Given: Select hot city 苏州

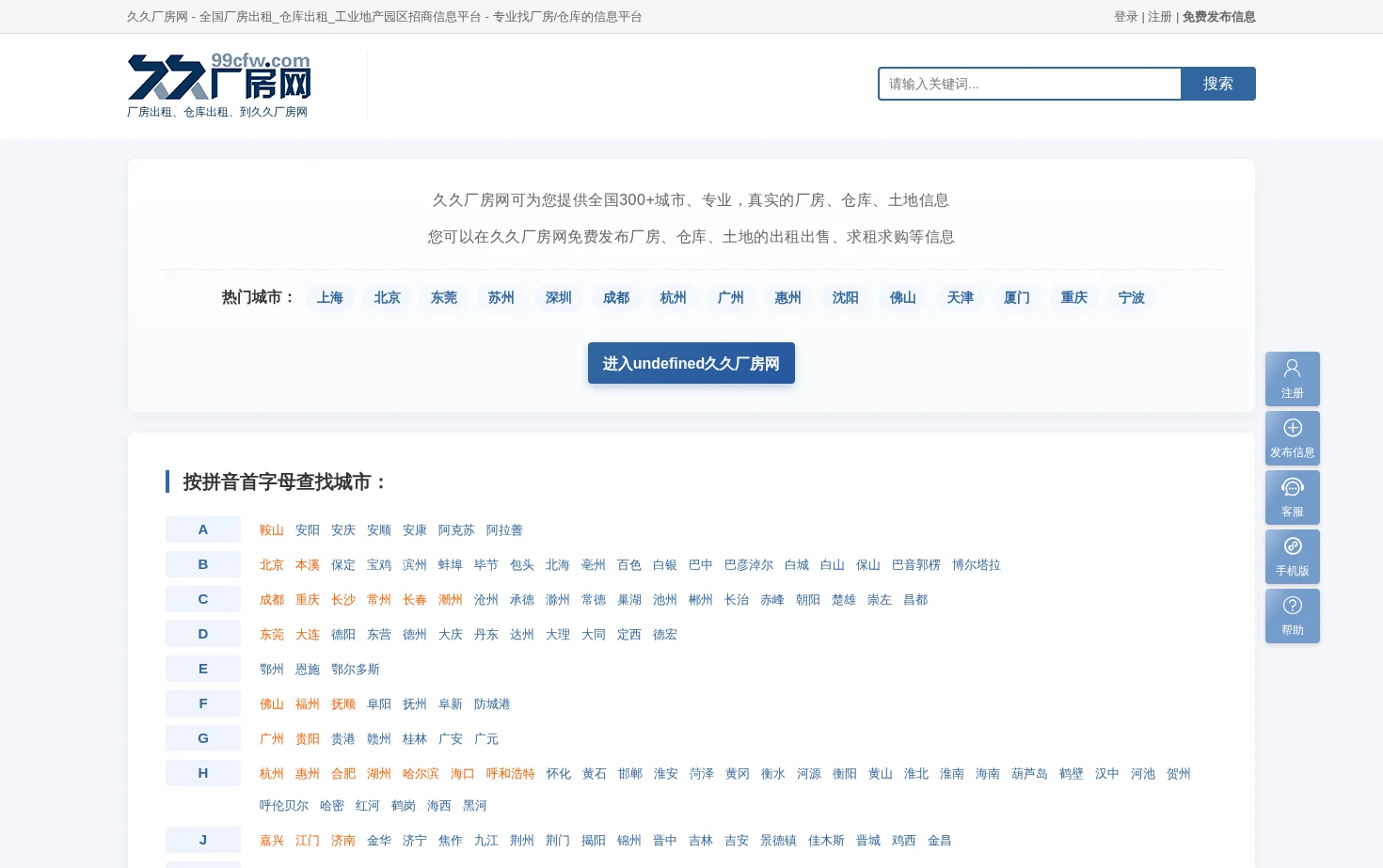Looking at the screenshot, I should coord(501,297).
